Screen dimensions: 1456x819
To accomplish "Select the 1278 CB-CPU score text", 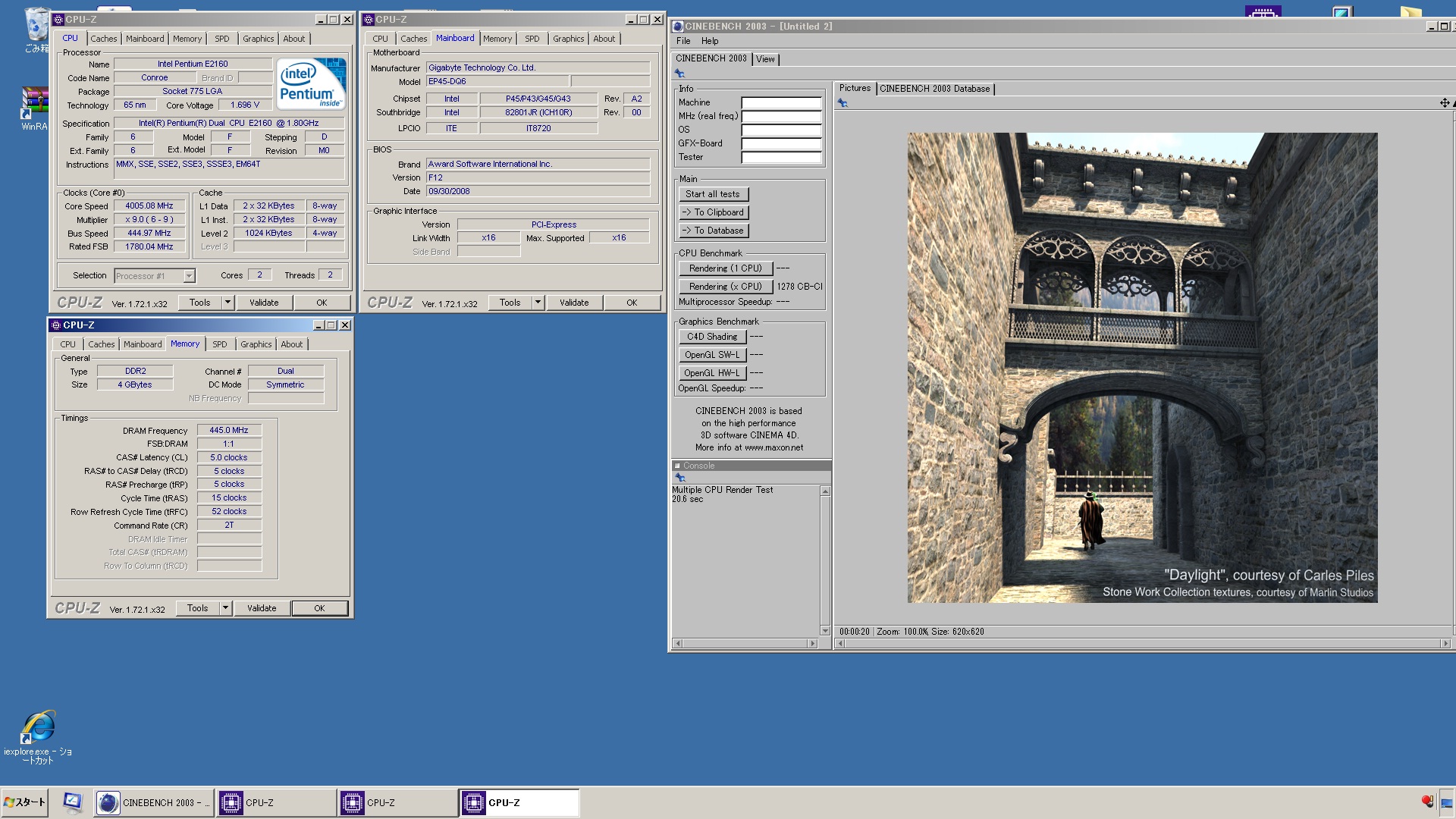I will coord(799,287).
